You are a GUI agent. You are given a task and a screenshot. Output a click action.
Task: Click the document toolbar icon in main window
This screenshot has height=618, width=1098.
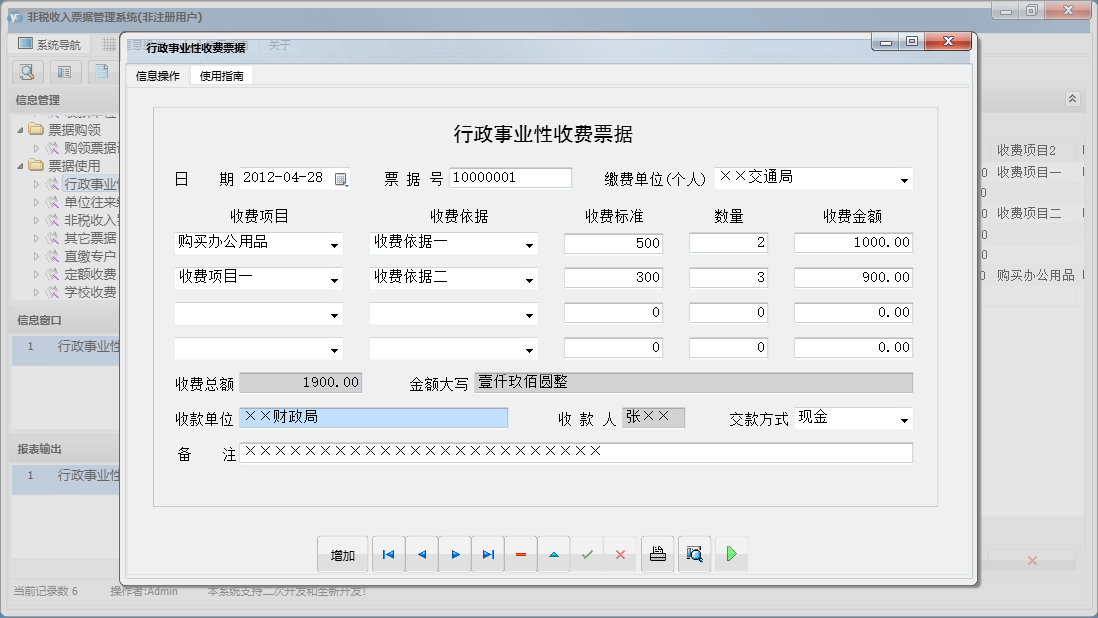pos(102,71)
